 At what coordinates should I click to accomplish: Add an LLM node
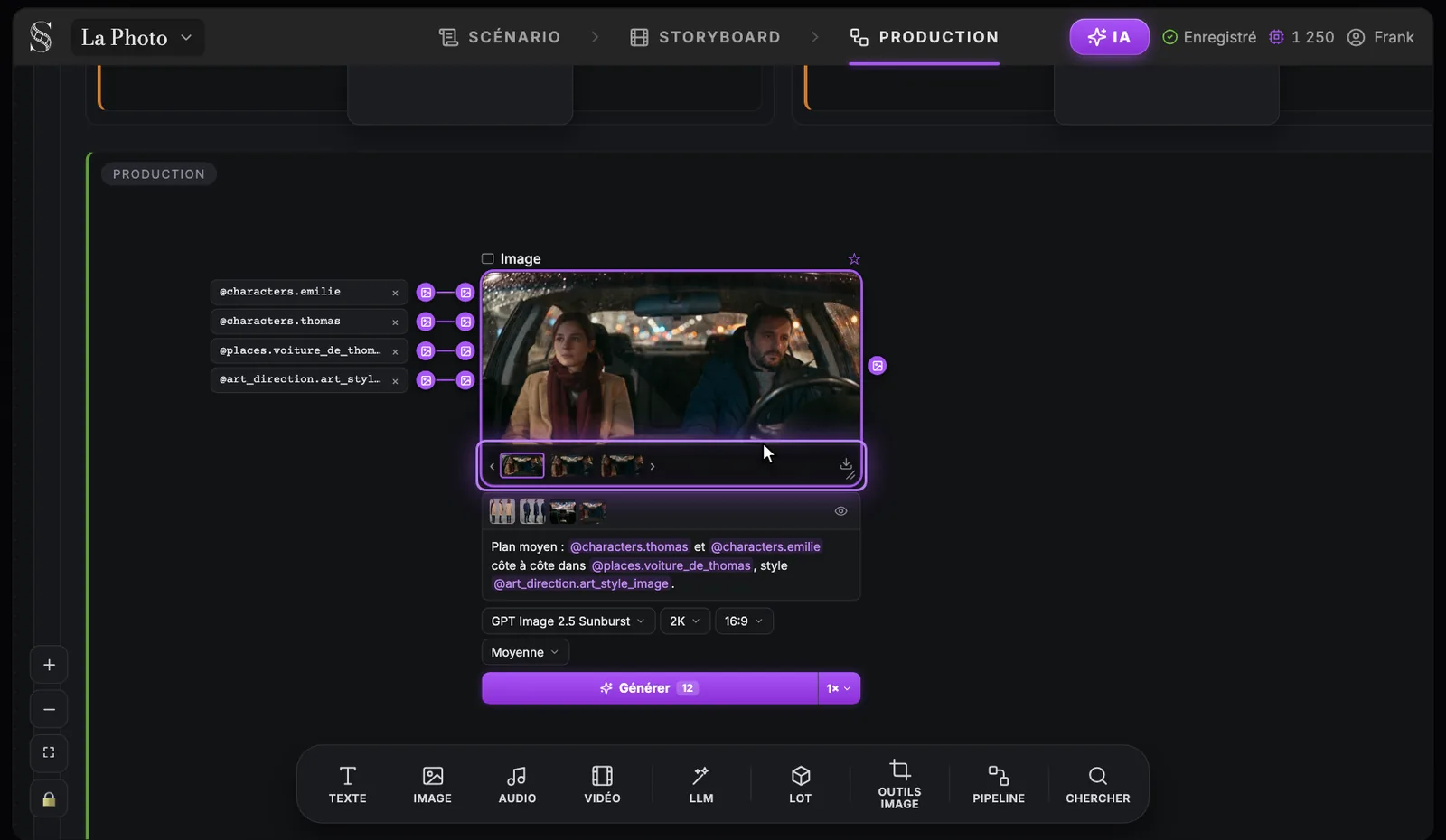(x=701, y=784)
